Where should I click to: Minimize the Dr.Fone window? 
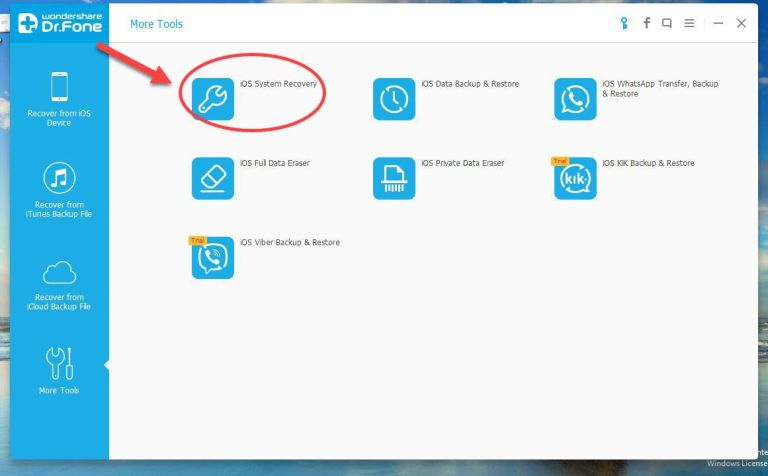pos(718,23)
